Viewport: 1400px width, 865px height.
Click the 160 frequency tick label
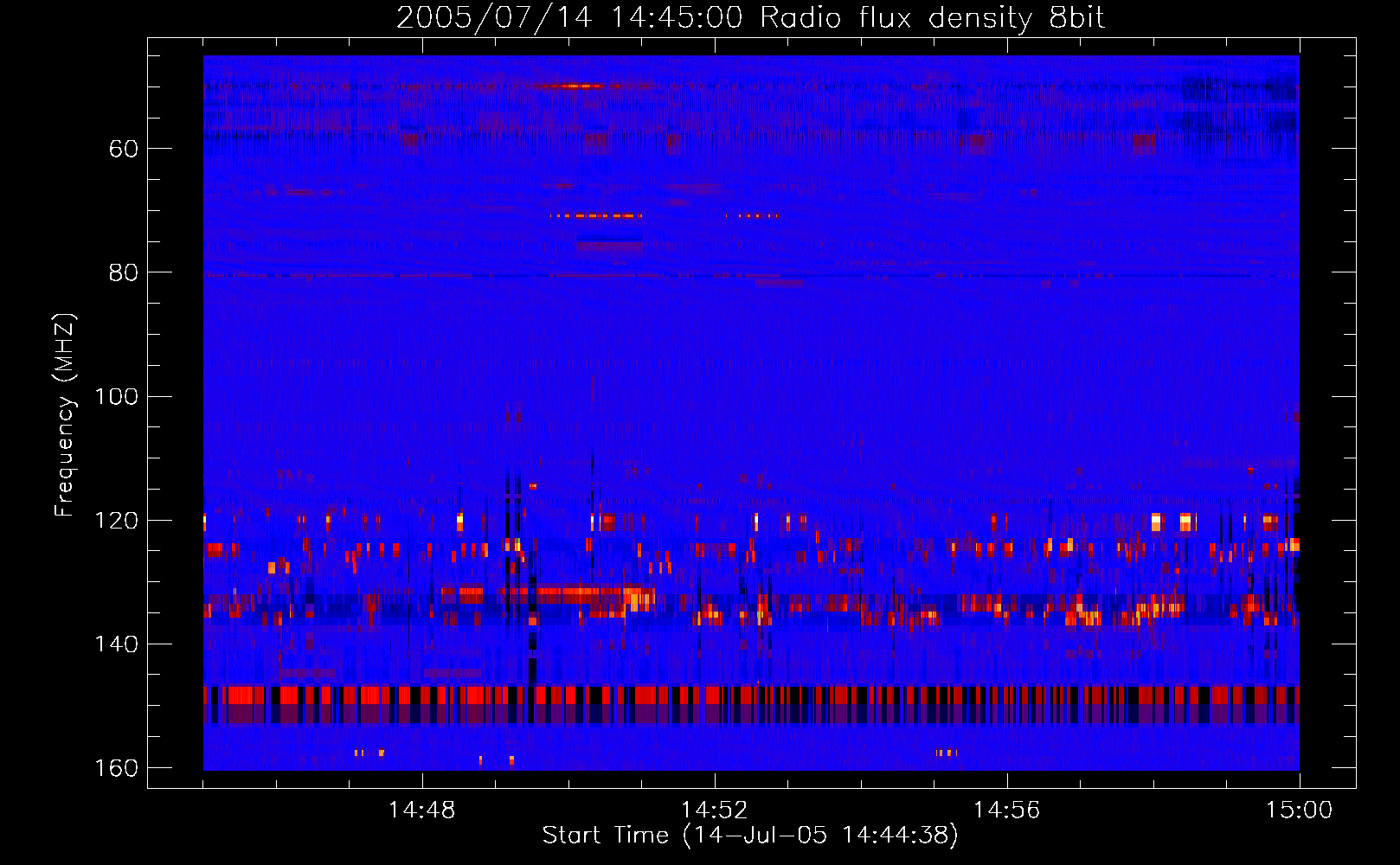(x=117, y=768)
